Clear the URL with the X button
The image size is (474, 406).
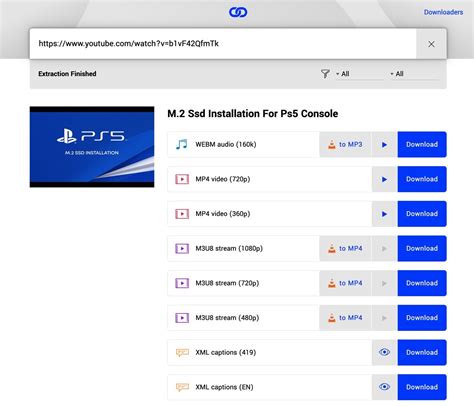(x=431, y=44)
